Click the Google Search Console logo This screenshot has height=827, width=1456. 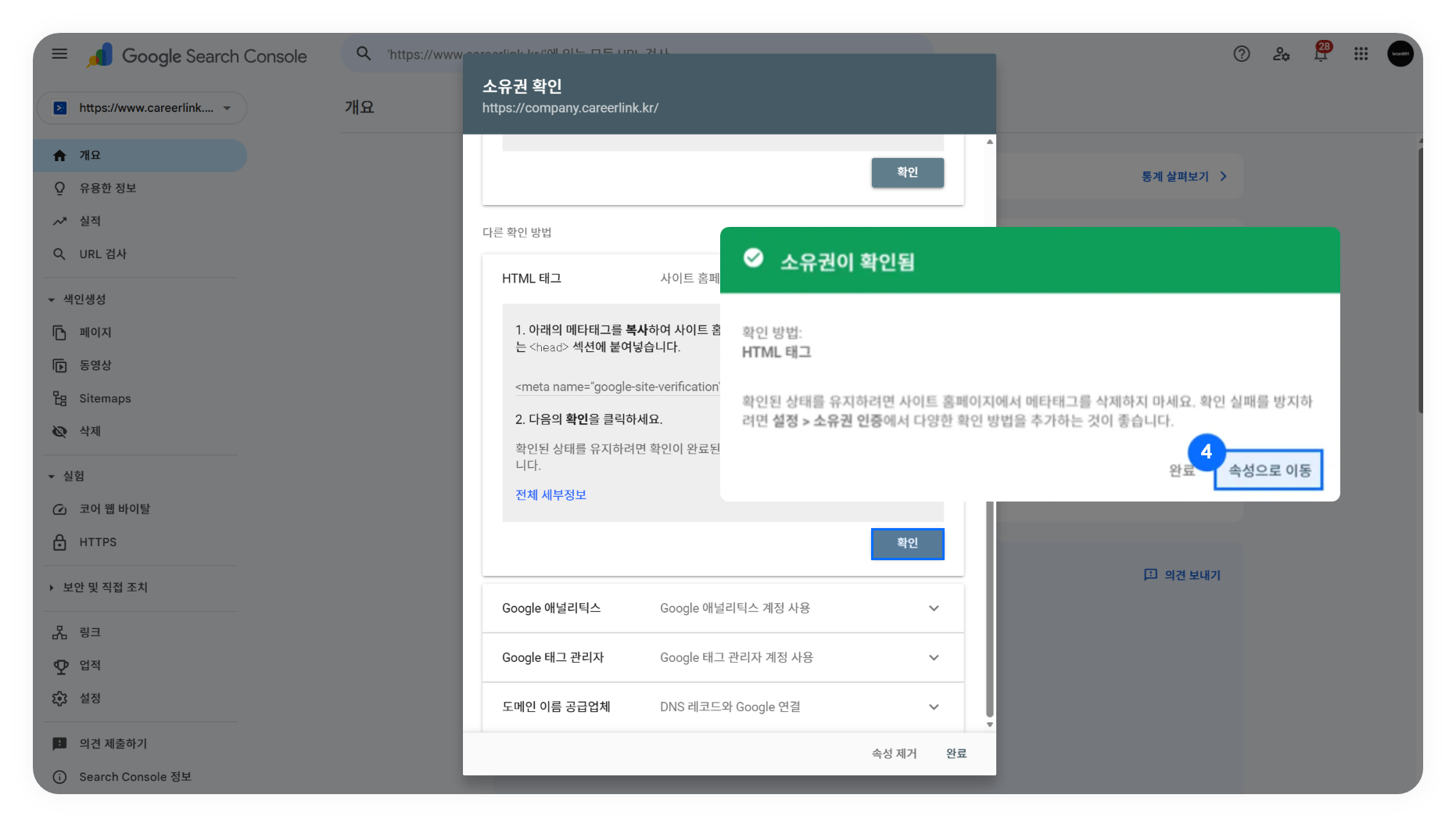tap(197, 56)
